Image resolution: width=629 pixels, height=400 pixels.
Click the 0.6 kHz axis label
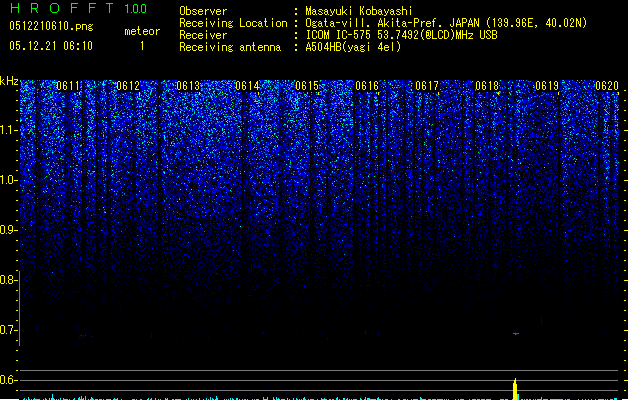(x=8, y=380)
